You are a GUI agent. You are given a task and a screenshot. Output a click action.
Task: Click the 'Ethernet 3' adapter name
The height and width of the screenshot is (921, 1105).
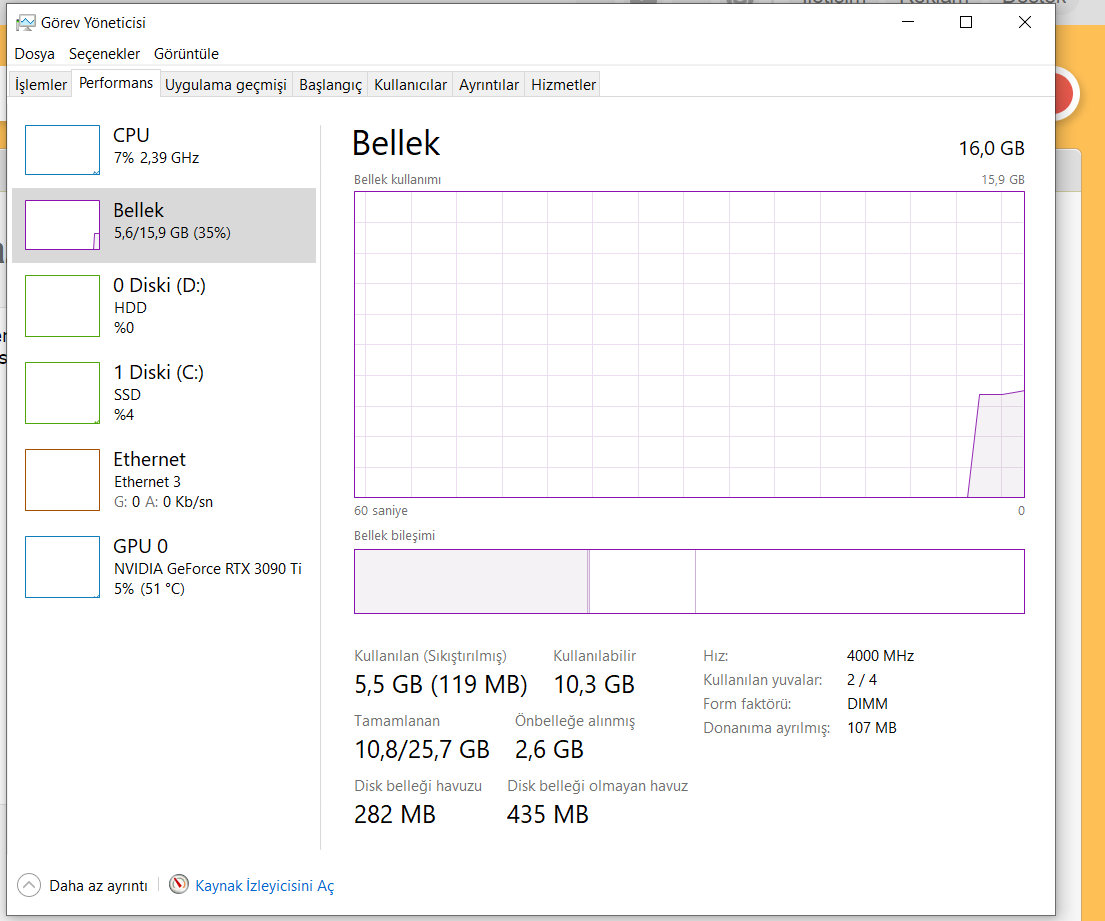[x=147, y=482]
